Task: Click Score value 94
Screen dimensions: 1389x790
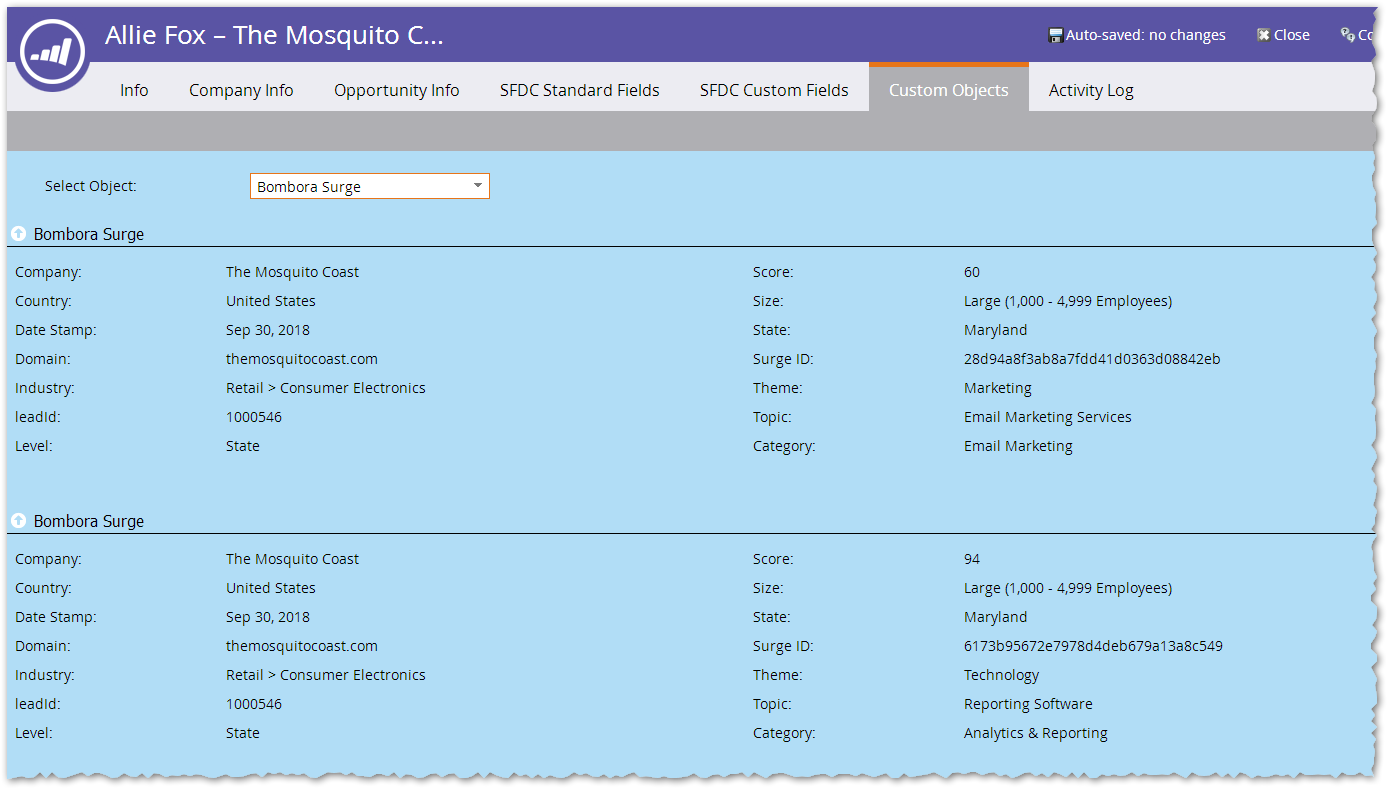Action: 972,559
